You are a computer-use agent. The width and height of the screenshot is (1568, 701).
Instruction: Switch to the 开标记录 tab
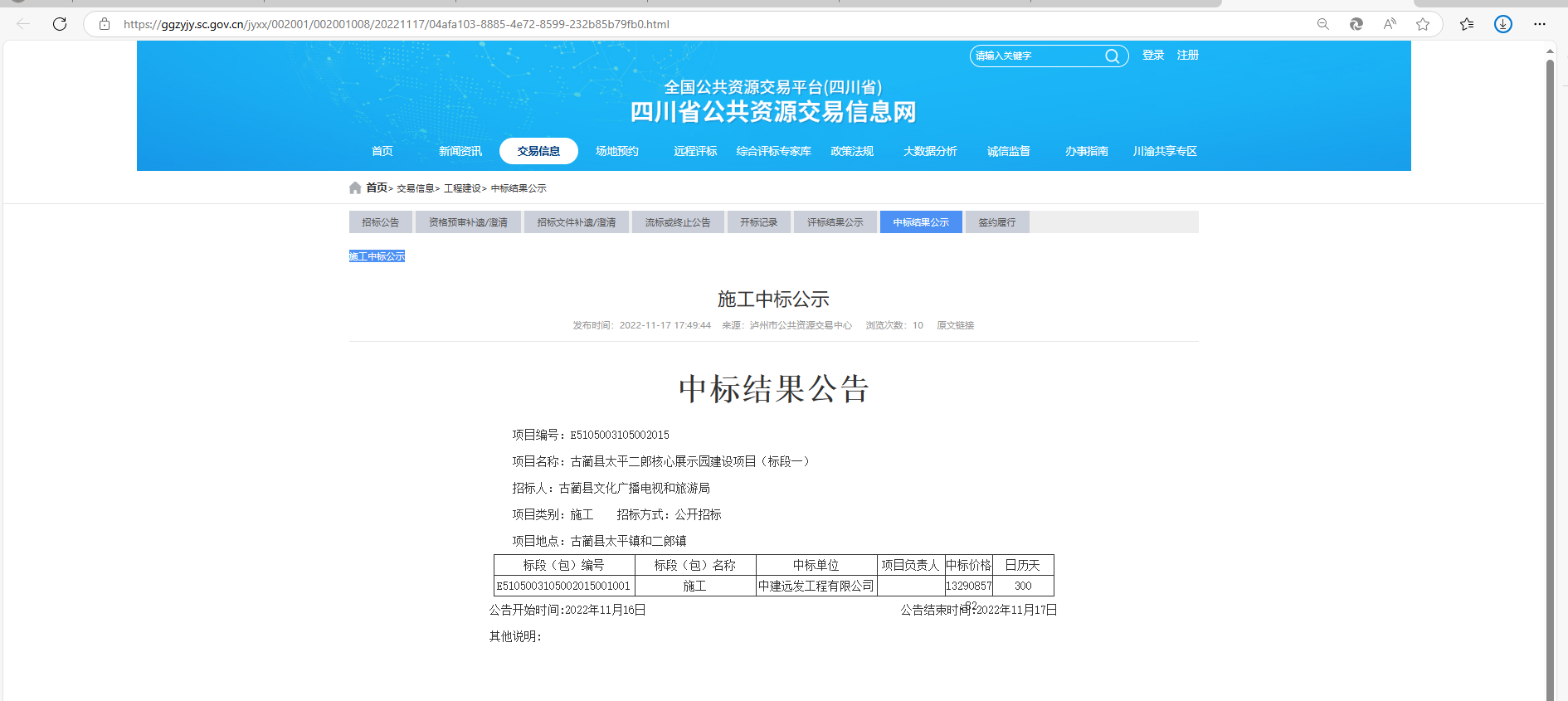point(759,222)
